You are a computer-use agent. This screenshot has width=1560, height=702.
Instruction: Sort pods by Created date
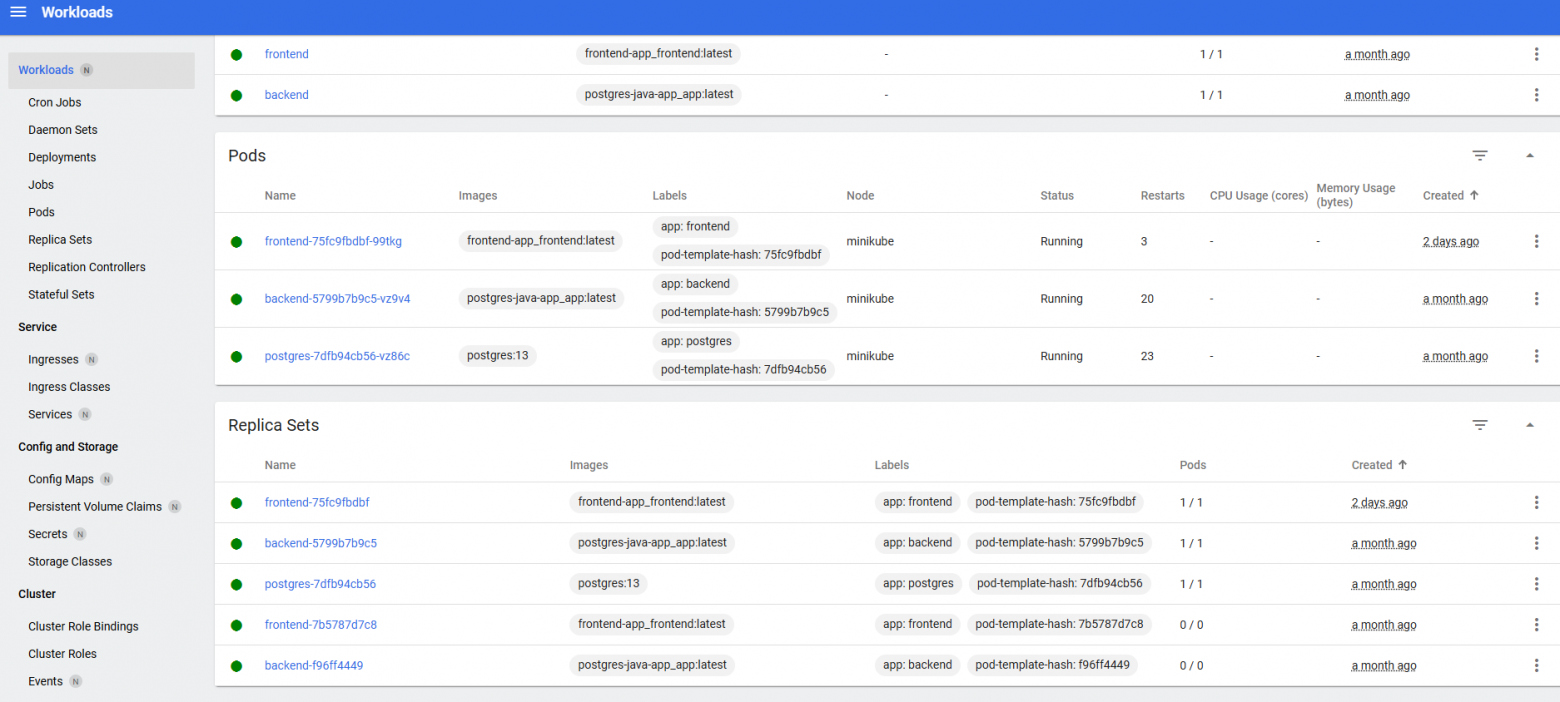coord(1450,195)
